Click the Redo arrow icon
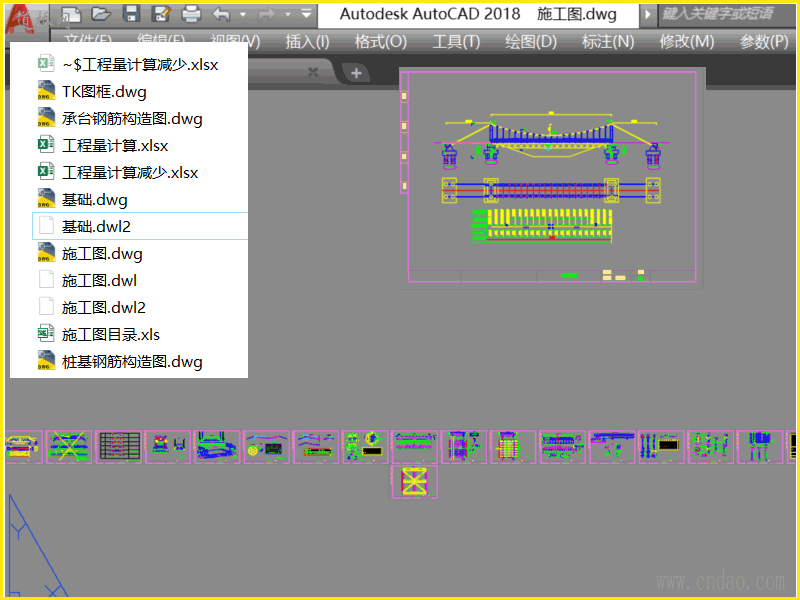 [266, 14]
